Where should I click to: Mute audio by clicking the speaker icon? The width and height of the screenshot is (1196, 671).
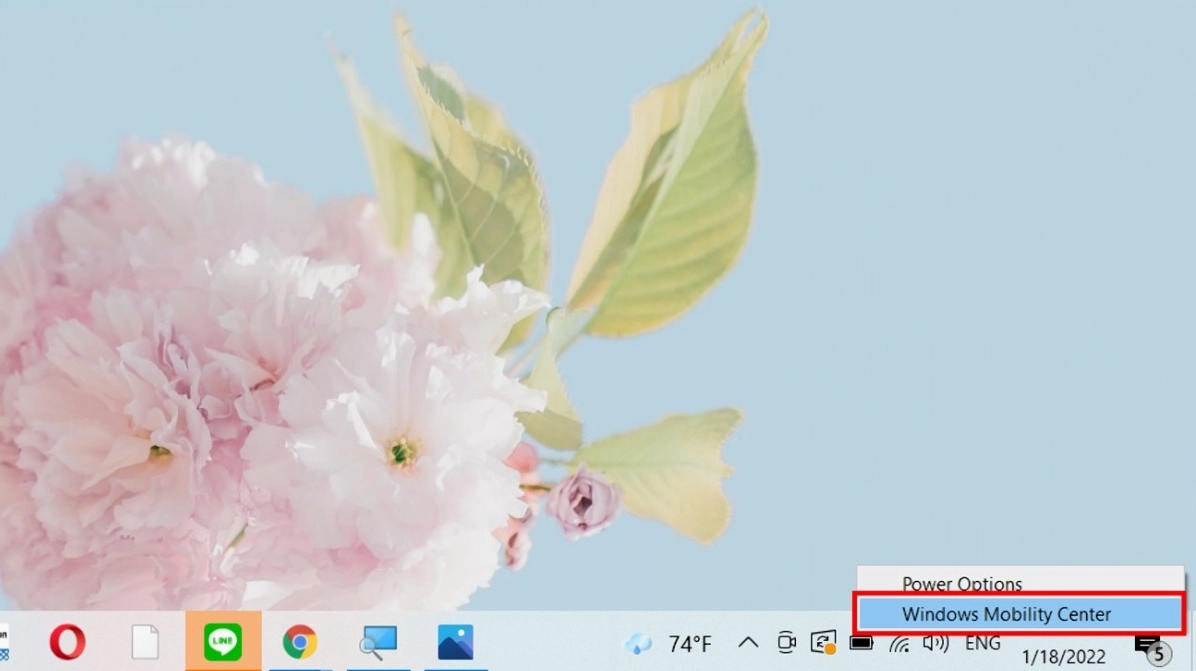935,645
